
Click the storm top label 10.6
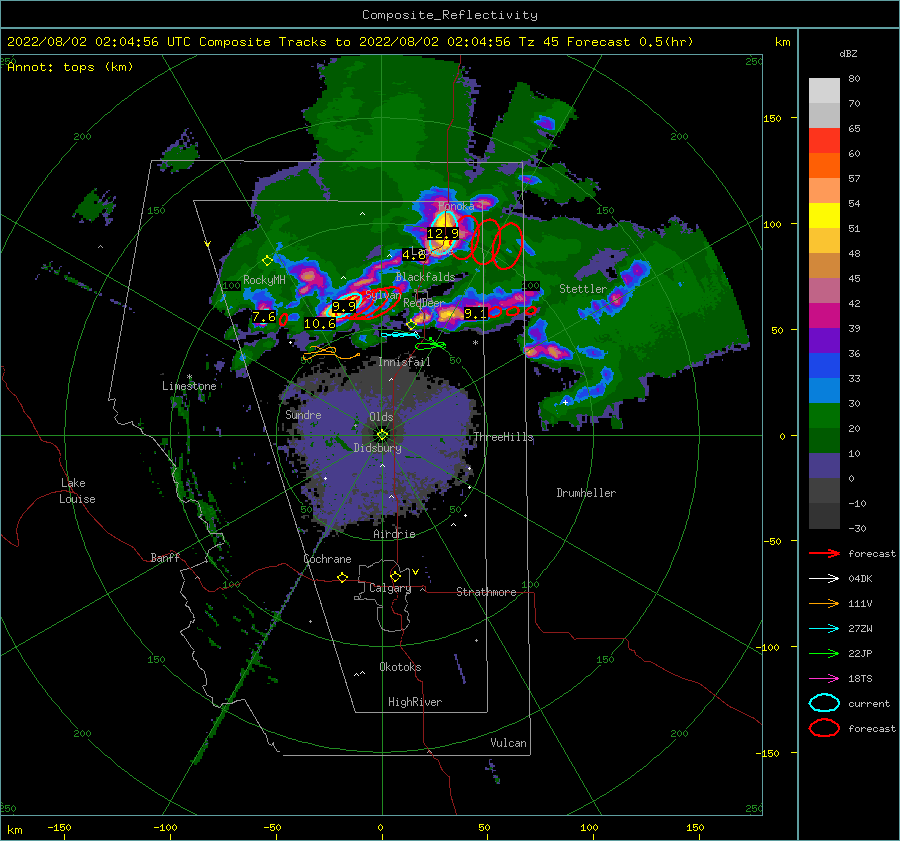(320, 323)
